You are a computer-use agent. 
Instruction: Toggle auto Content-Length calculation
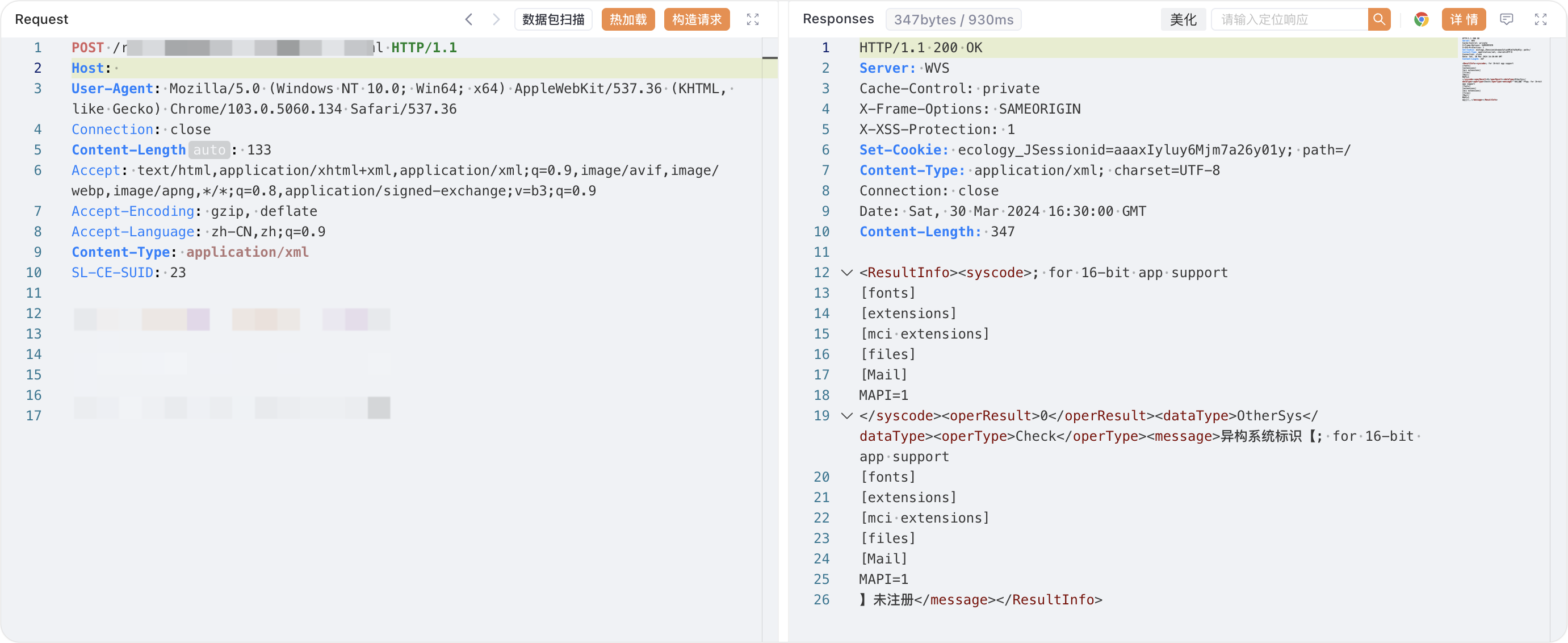tap(209, 149)
